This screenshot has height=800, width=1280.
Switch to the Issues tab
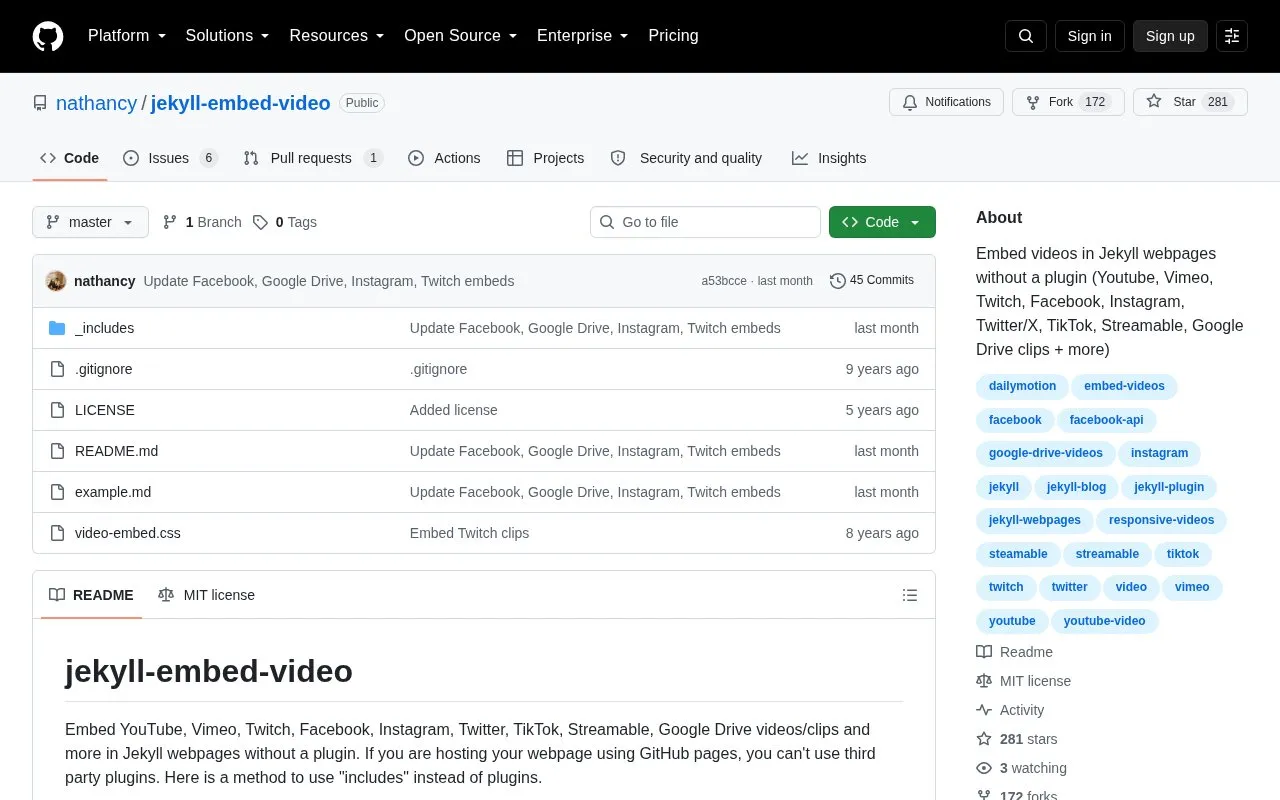point(170,158)
